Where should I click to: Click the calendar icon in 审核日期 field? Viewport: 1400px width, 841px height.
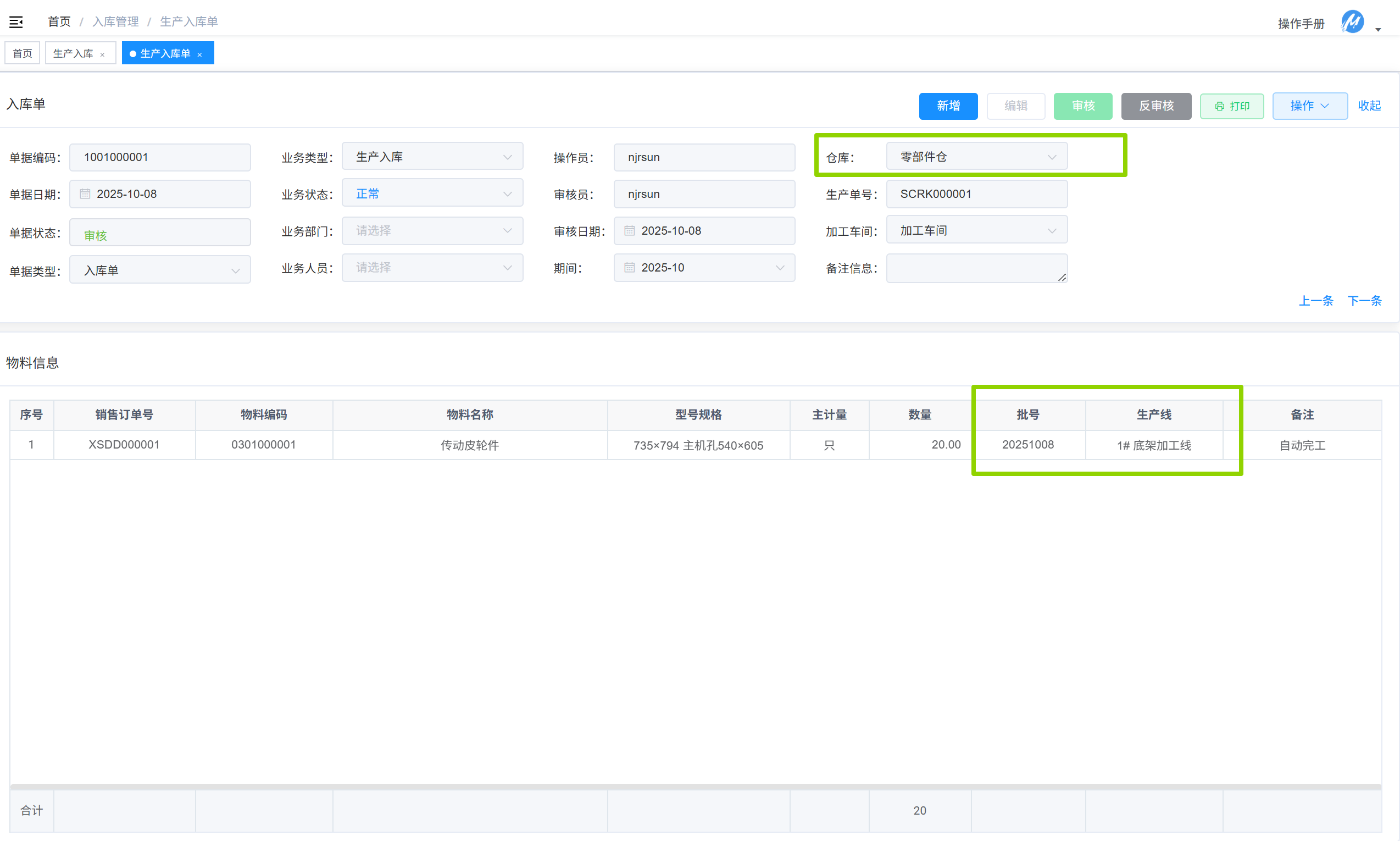pos(629,231)
